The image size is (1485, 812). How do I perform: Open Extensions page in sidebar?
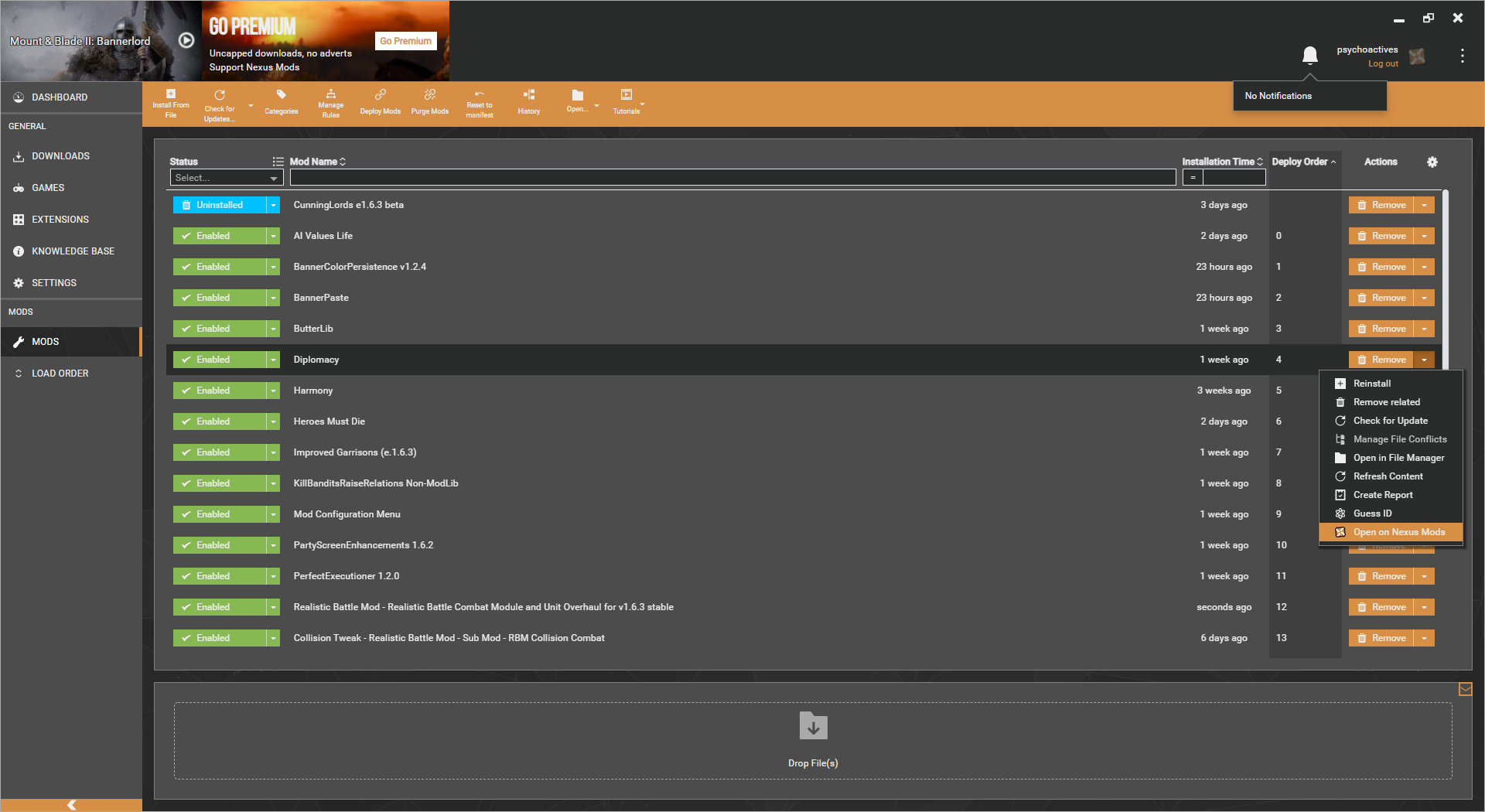(x=71, y=220)
